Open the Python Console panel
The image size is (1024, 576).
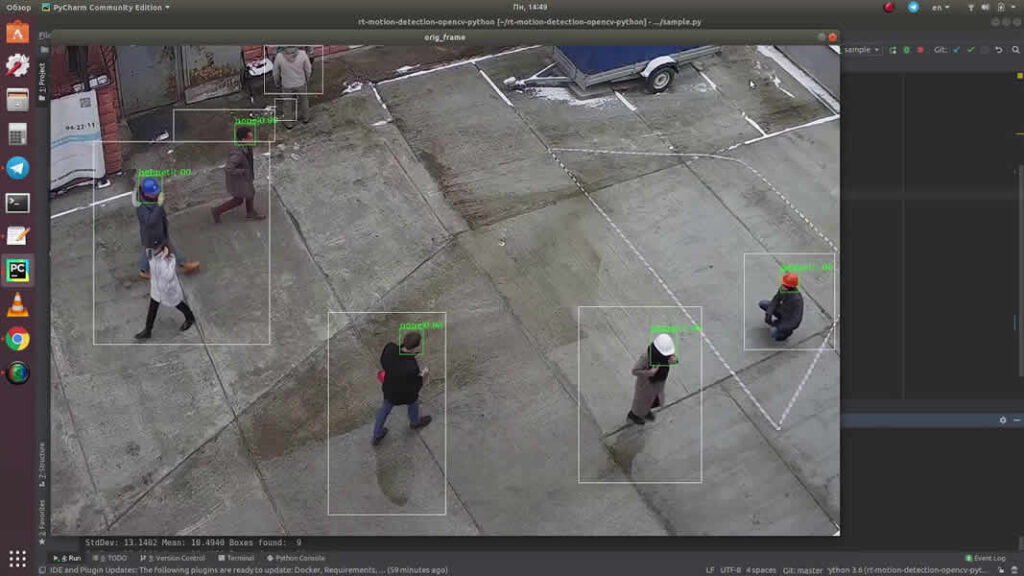coord(296,557)
